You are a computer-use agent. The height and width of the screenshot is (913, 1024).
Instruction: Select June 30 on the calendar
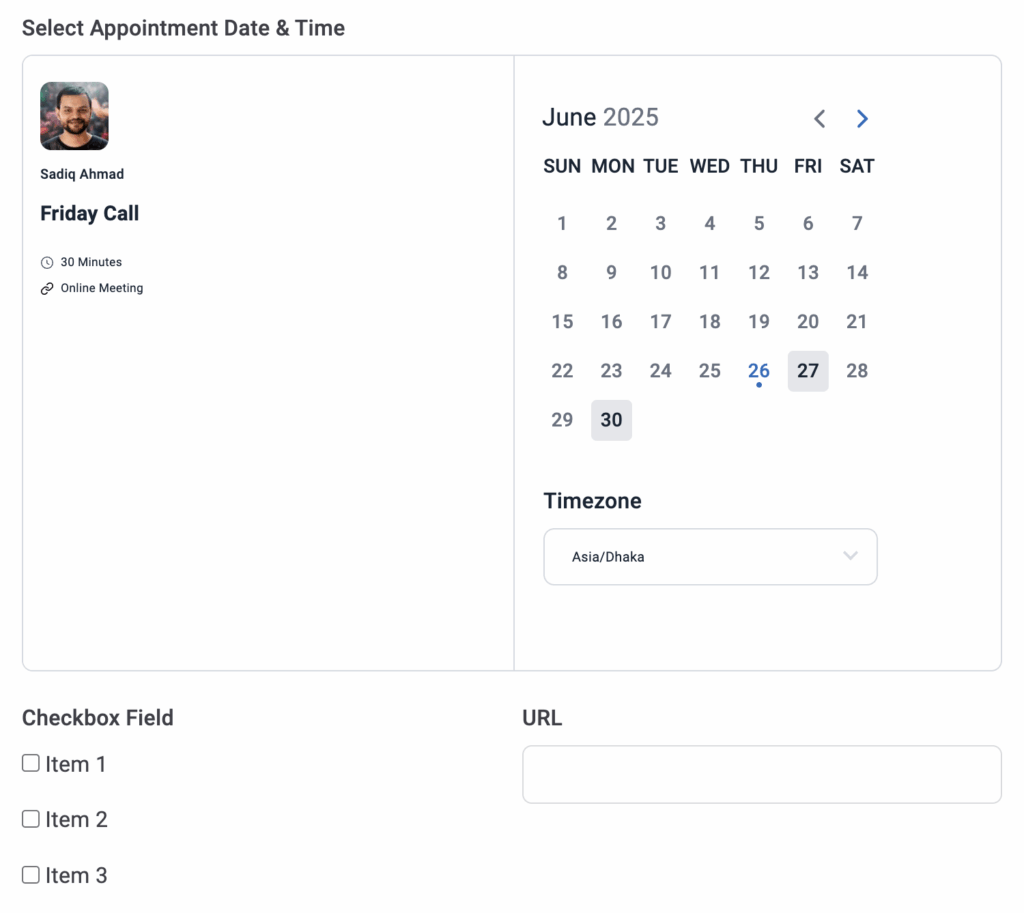pos(611,420)
